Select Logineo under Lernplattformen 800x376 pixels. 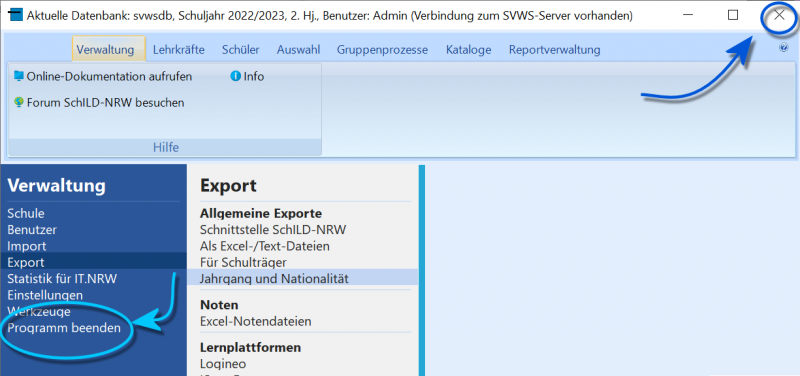click(223, 364)
